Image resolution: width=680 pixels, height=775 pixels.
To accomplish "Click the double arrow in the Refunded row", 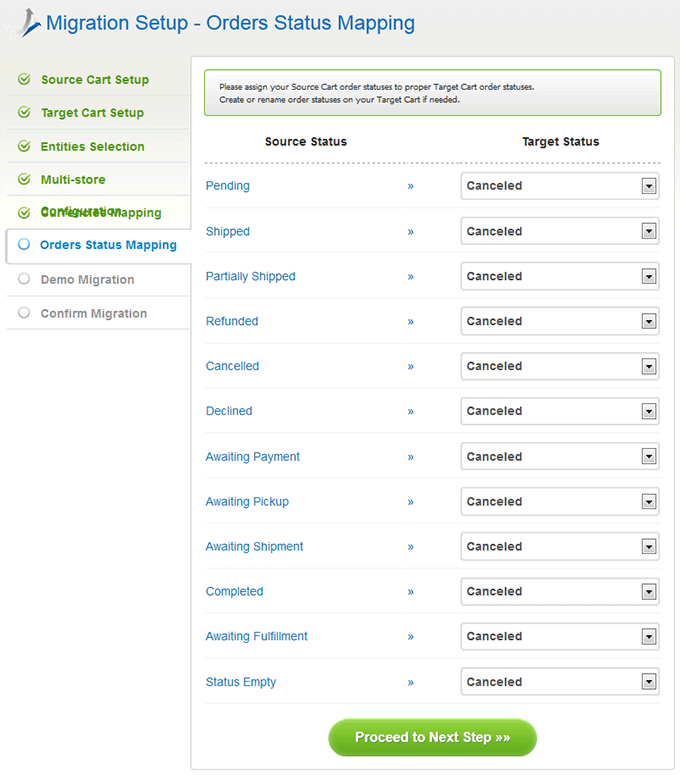I will pos(411,322).
